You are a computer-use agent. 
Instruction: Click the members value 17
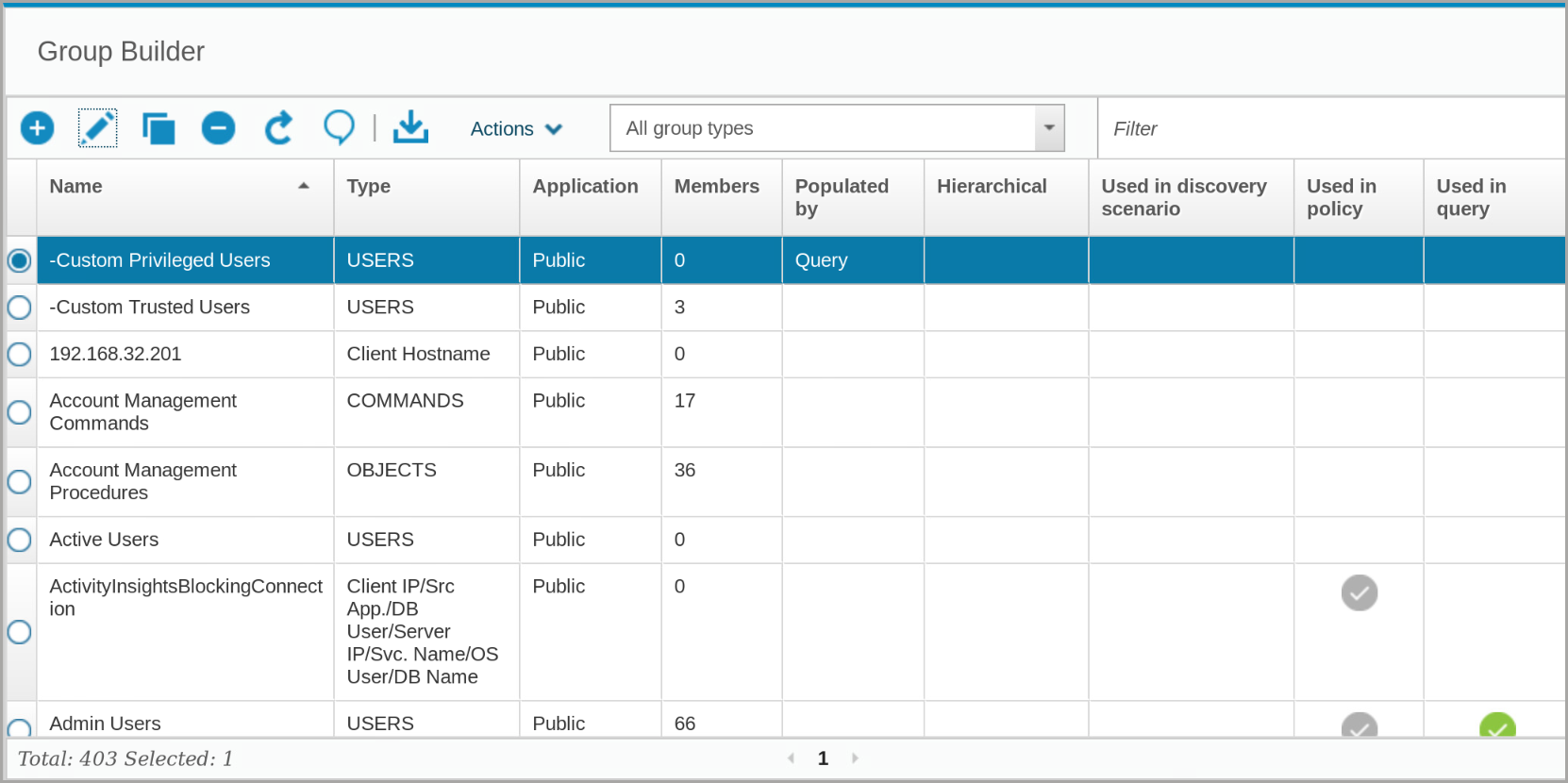tap(685, 401)
